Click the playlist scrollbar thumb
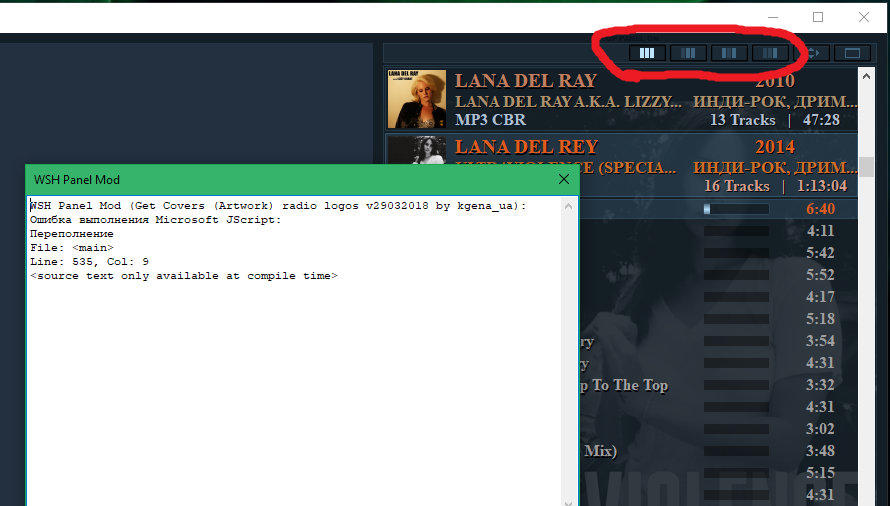This screenshot has height=506, width=890. click(866, 167)
